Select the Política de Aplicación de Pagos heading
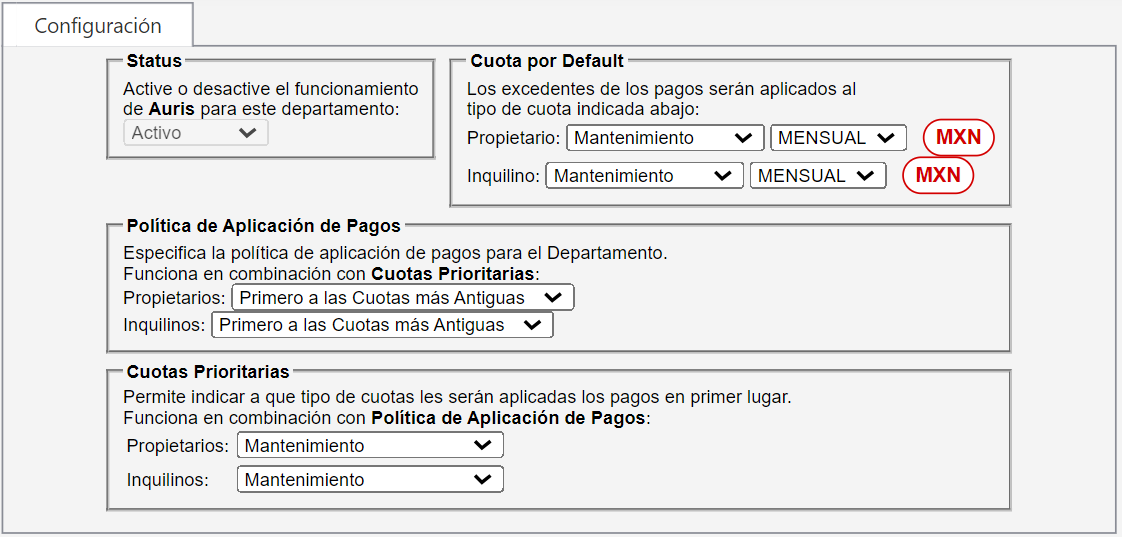 click(263, 226)
